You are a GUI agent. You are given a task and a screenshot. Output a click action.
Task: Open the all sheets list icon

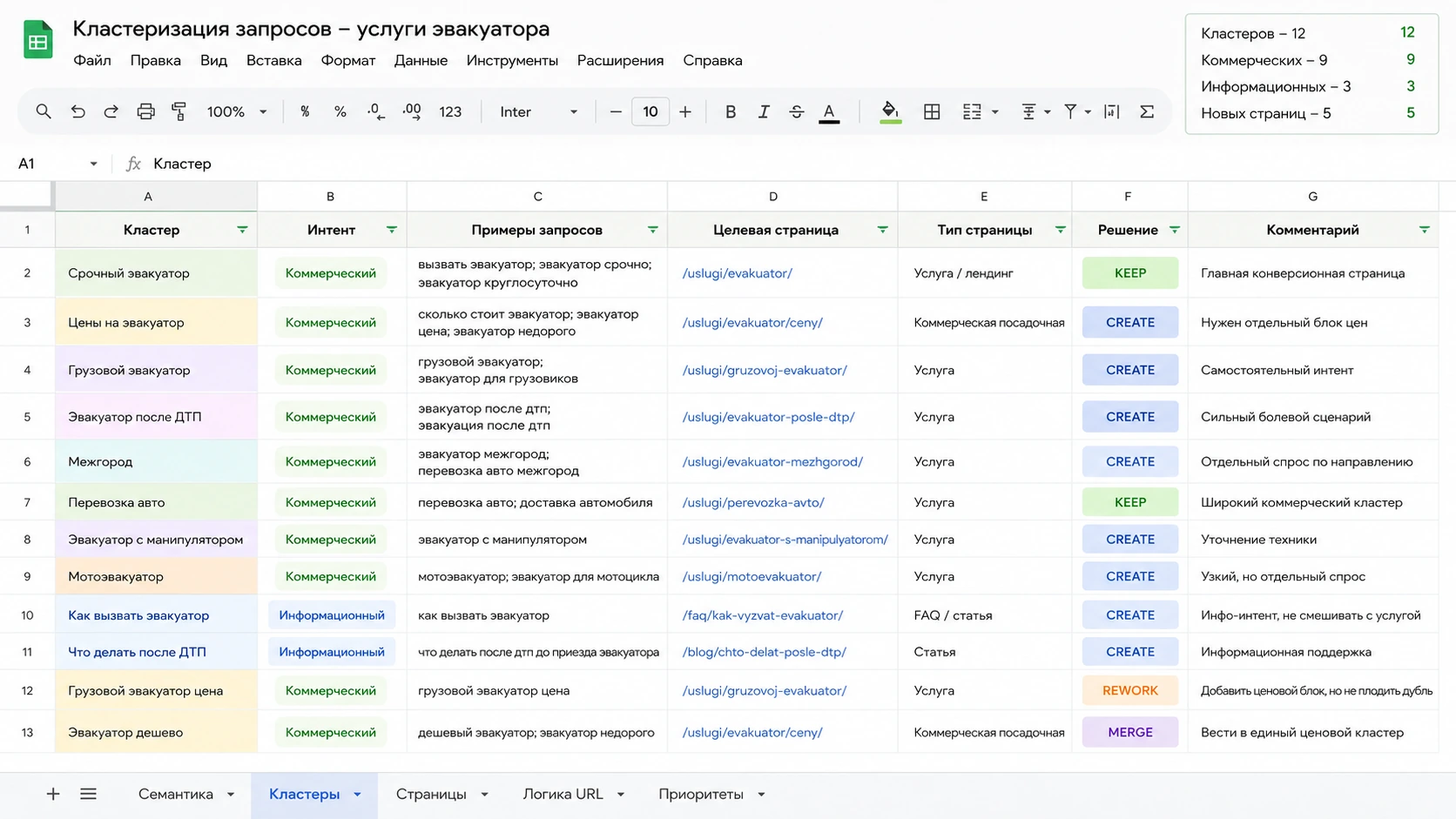coord(88,794)
